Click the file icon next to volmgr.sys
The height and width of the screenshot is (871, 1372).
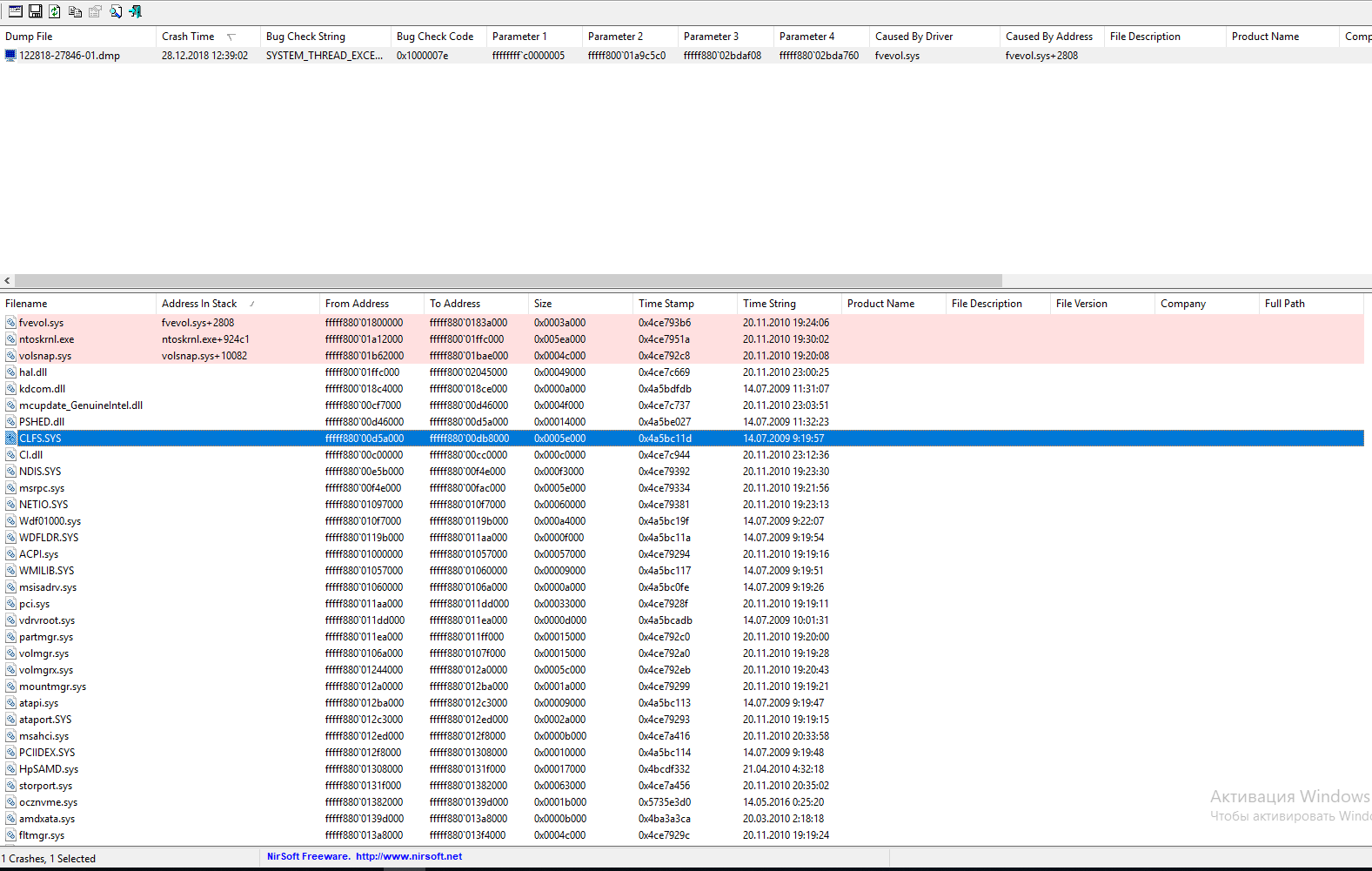click(x=10, y=653)
